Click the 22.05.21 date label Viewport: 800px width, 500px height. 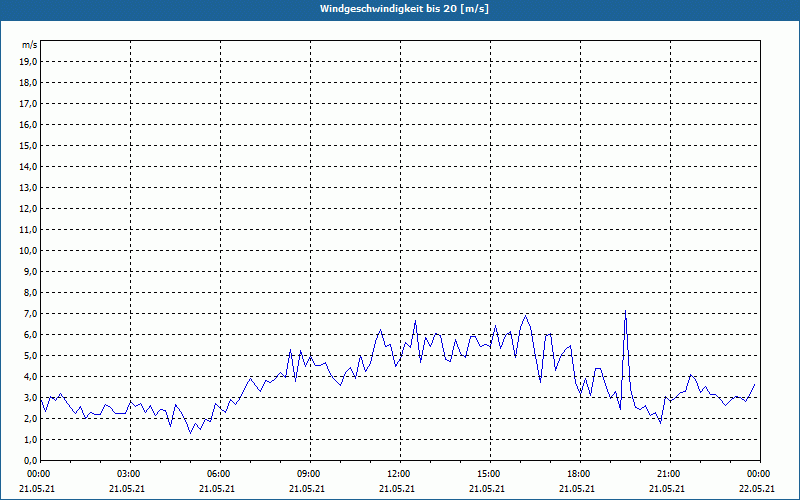[757, 488]
